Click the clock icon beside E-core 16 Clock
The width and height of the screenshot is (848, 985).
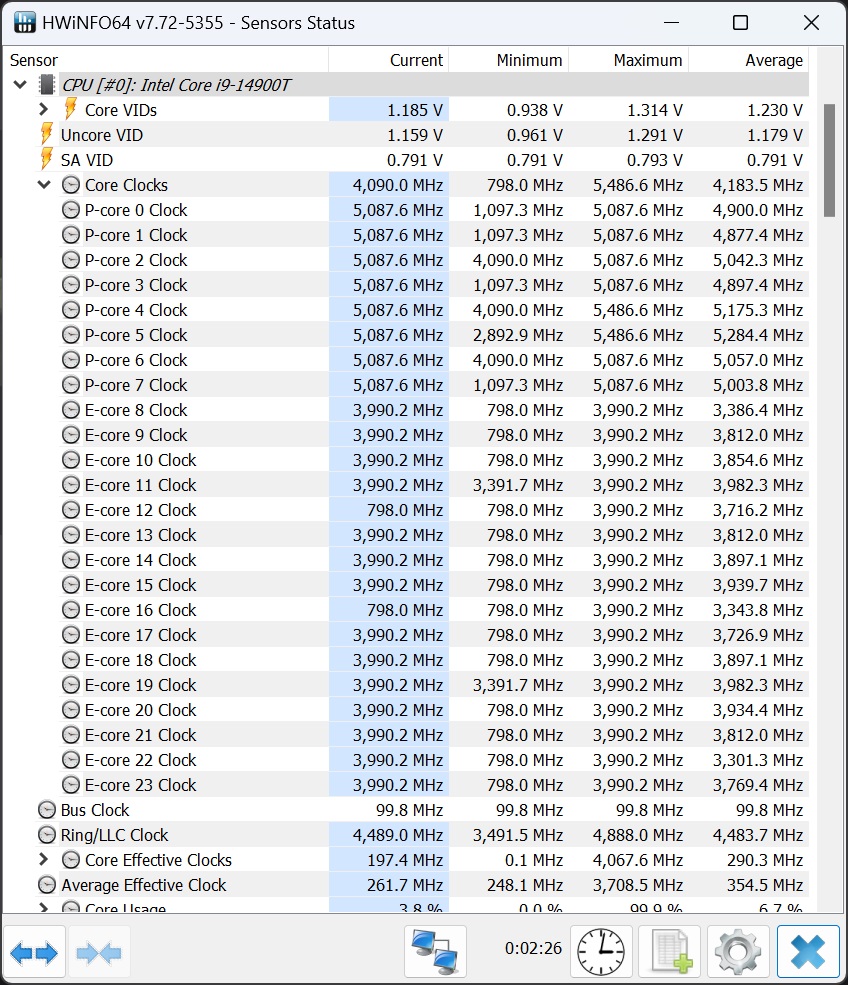click(x=71, y=610)
